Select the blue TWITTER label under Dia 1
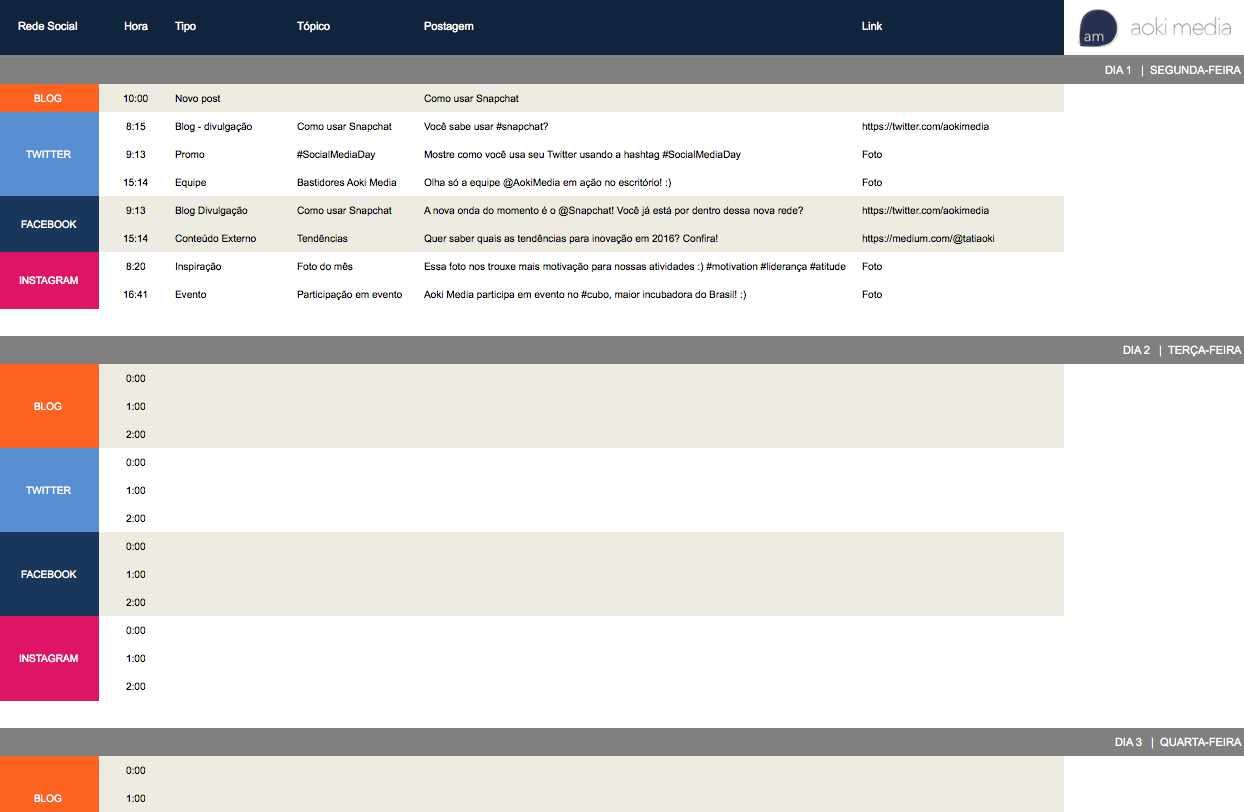Screen dimensions: 1244x812 coord(48,154)
